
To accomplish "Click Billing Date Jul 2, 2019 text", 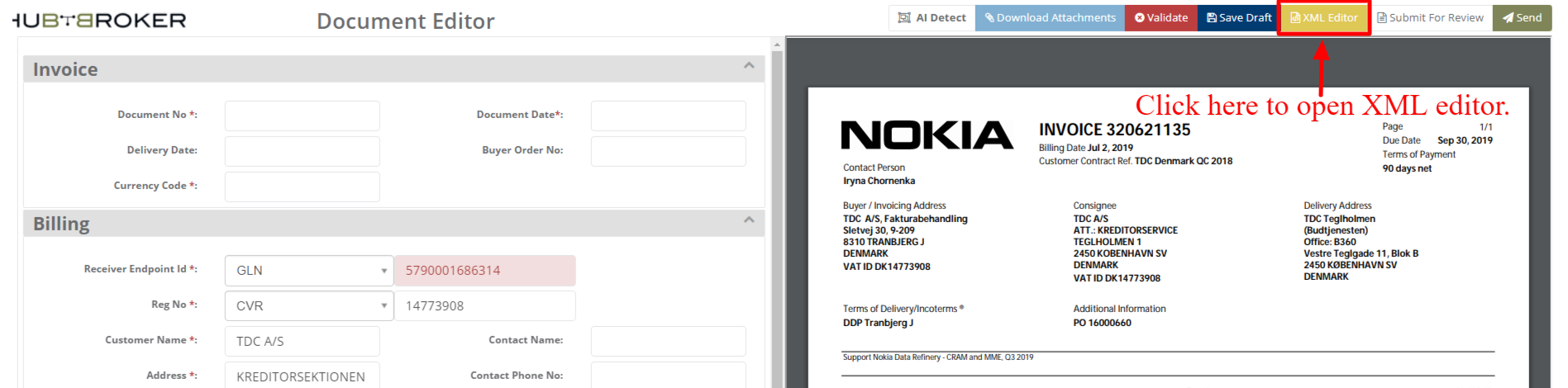I will tap(1085, 148).
